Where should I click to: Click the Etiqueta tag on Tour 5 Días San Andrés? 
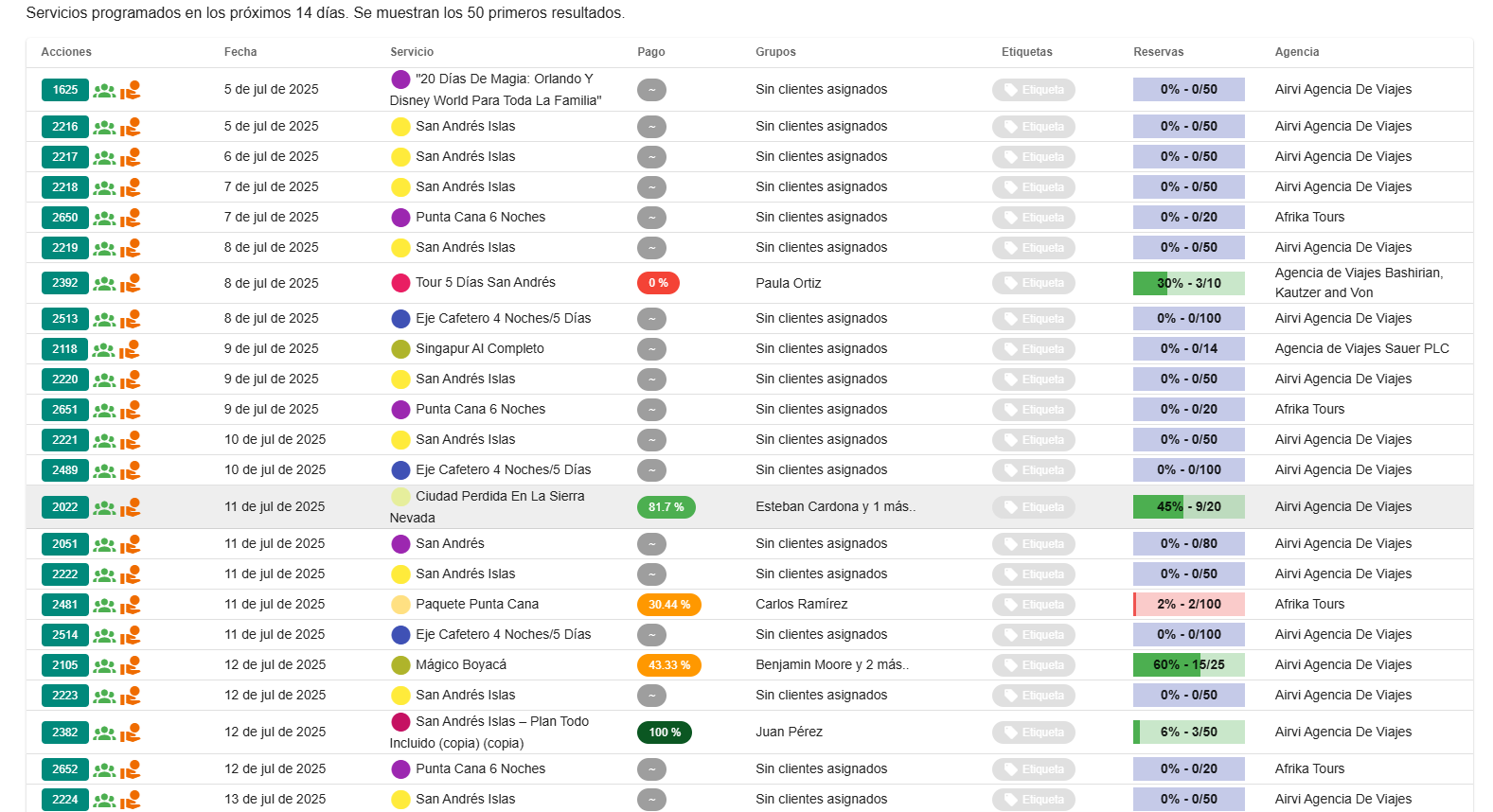coord(1034,283)
